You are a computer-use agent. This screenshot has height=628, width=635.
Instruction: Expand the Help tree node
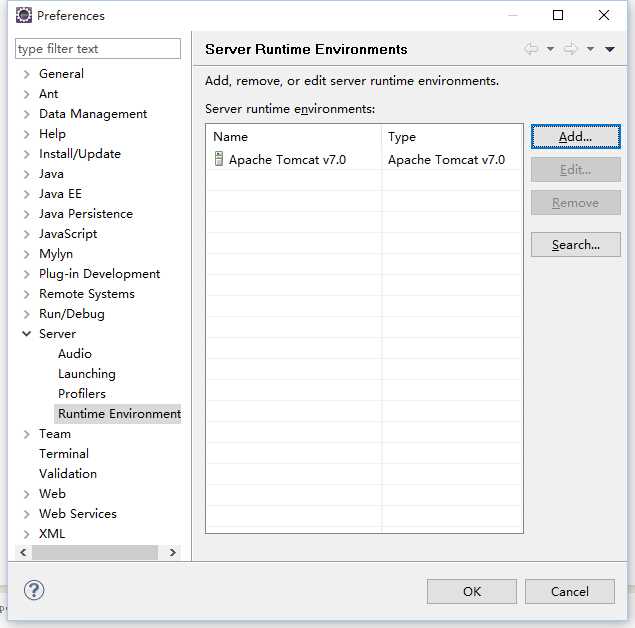[27, 134]
